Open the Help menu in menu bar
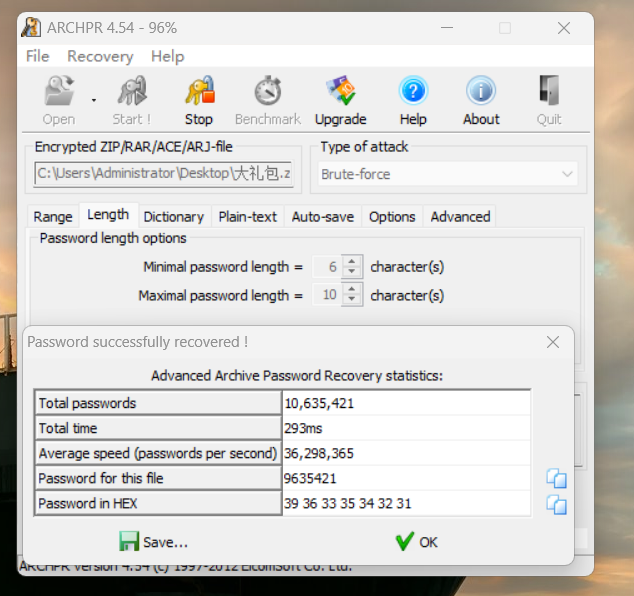 pyautogui.click(x=167, y=56)
